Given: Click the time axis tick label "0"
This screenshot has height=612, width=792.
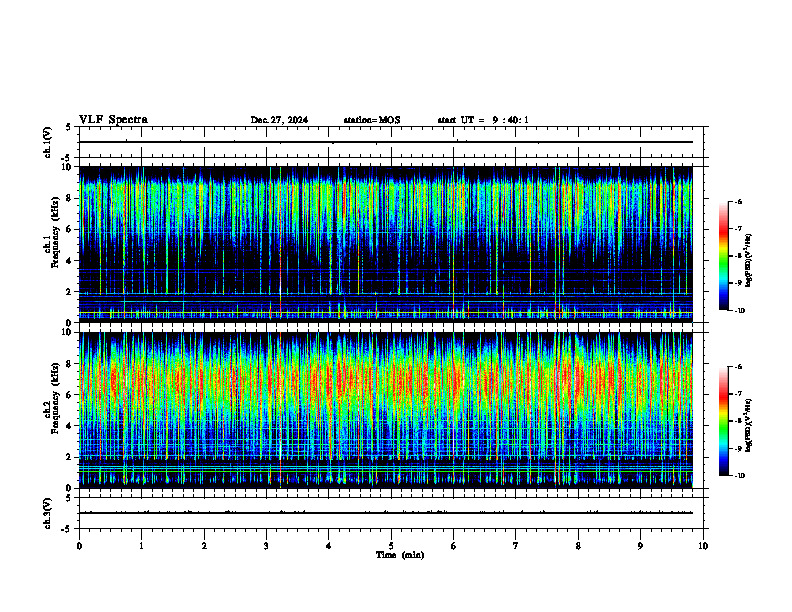Looking at the screenshot, I should [79, 546].
